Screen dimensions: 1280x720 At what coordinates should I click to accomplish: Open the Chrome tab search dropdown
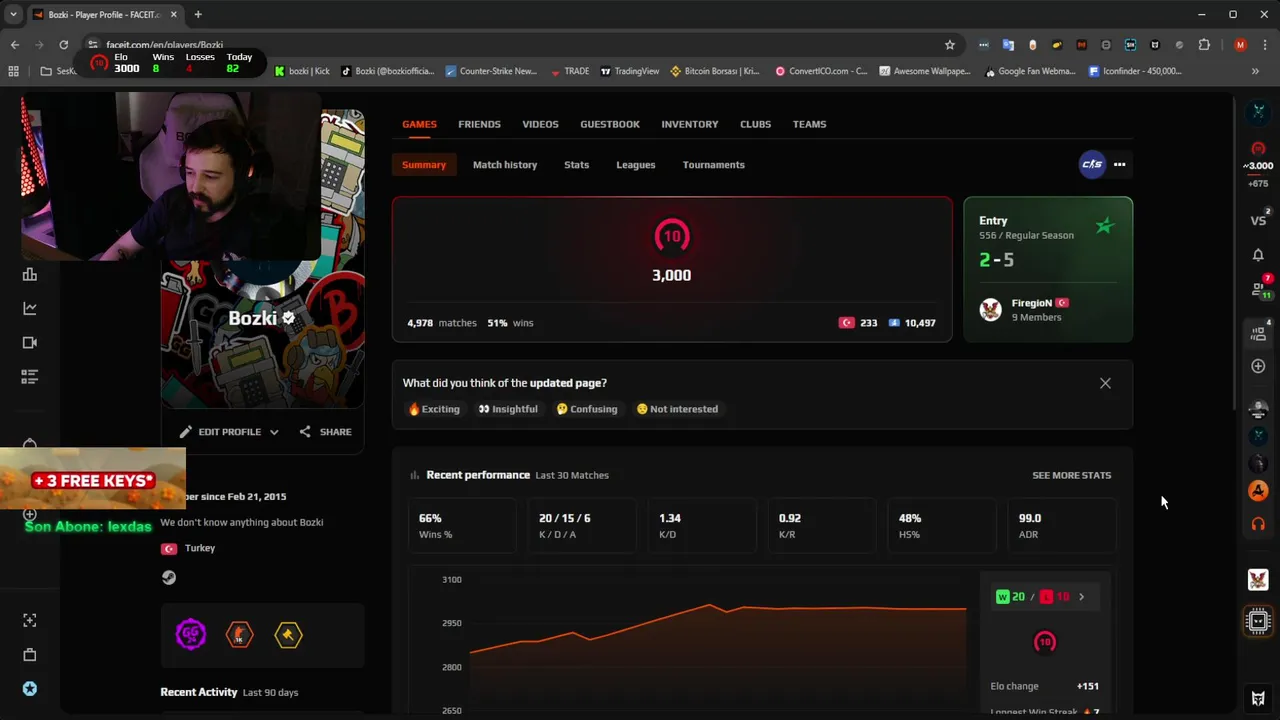tap(13, 14)
